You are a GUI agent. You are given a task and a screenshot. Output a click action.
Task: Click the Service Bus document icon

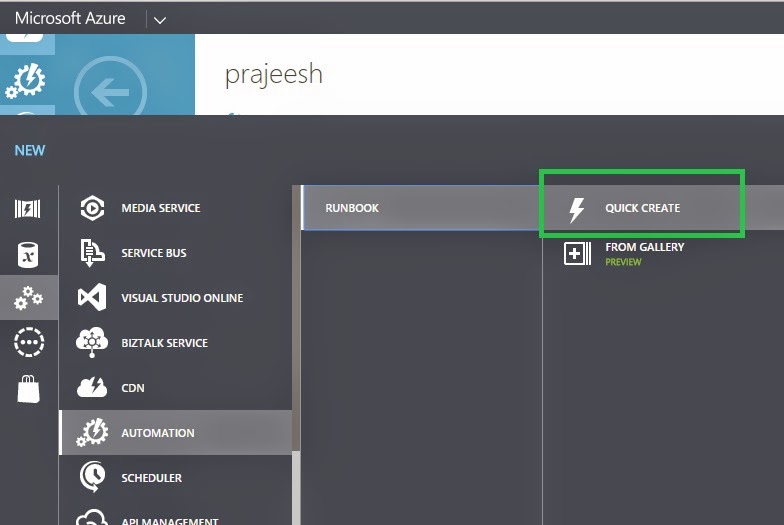pyautogui.click(x=92, y=252)
